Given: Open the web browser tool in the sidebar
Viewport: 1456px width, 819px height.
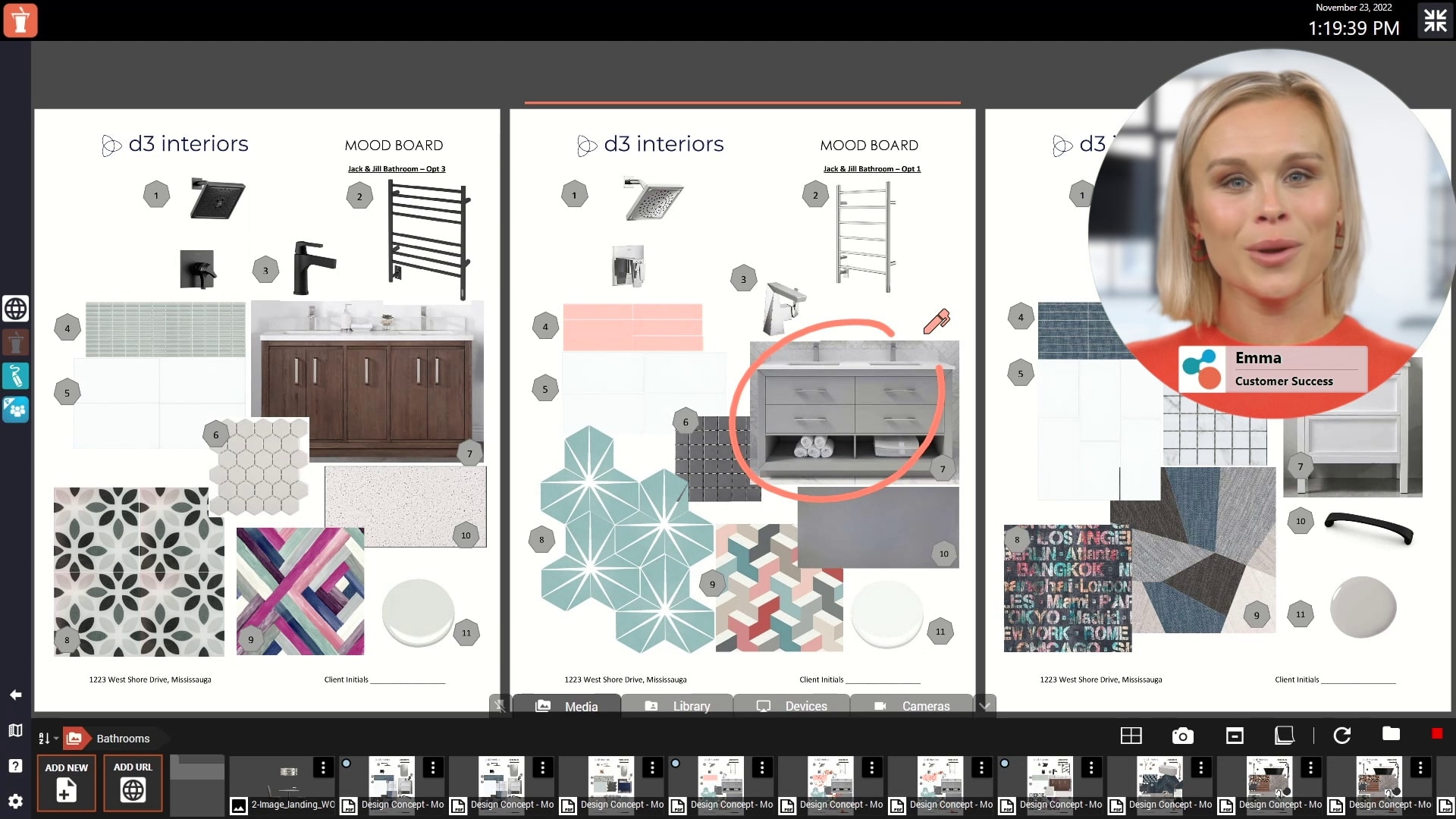Looking at the screenshot, I should click(15, 309).
